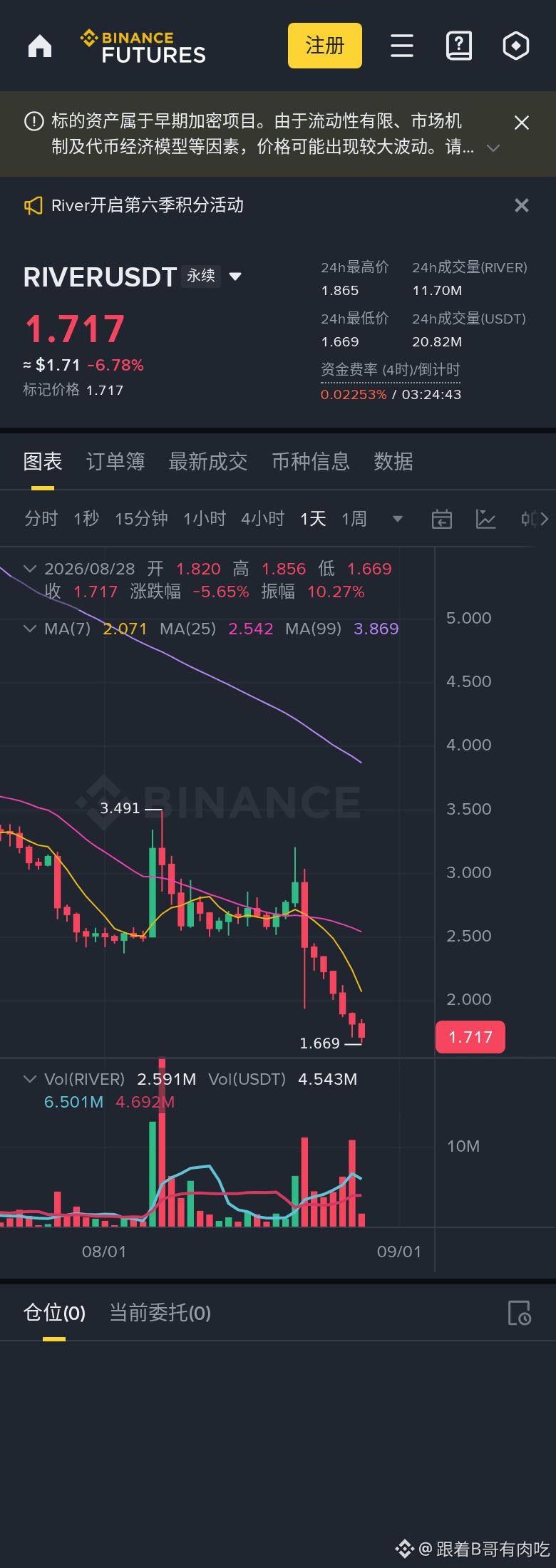The width and height of the screenshot is (556, 1568).
Task: Click the 涨跌幅 -5.65% value
Action: 221,592
